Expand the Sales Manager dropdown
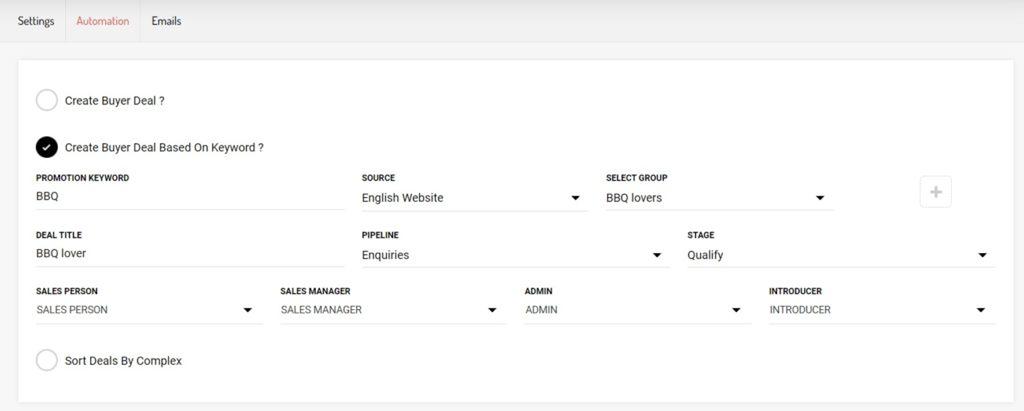1024x411 pixels. point(392,310)
